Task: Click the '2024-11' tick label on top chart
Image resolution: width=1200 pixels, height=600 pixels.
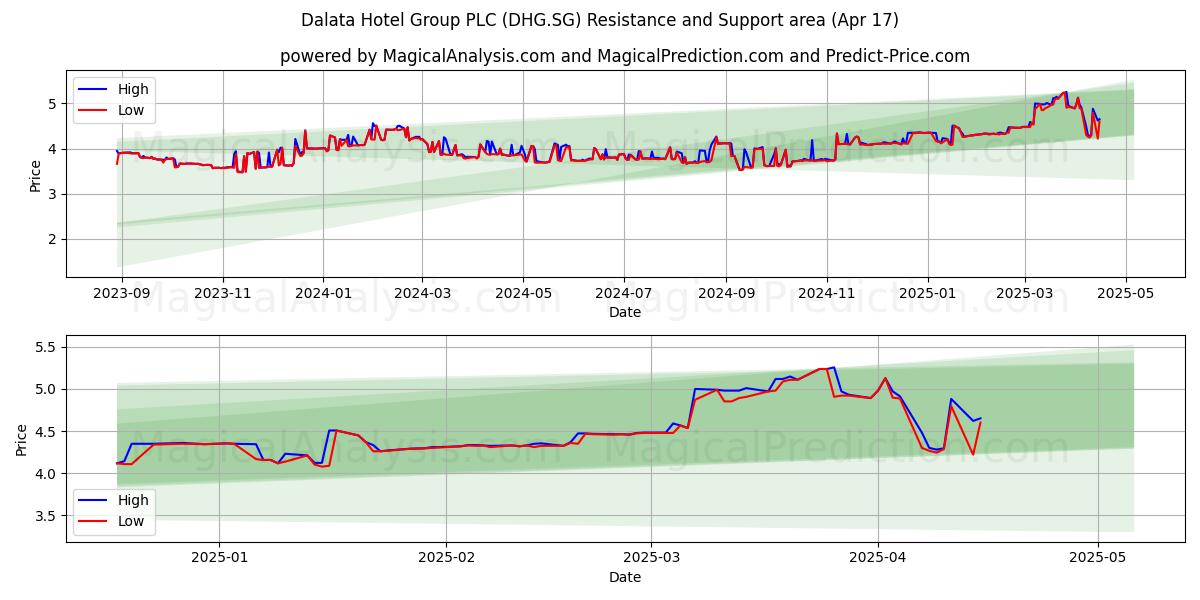Action: [827, 293]
